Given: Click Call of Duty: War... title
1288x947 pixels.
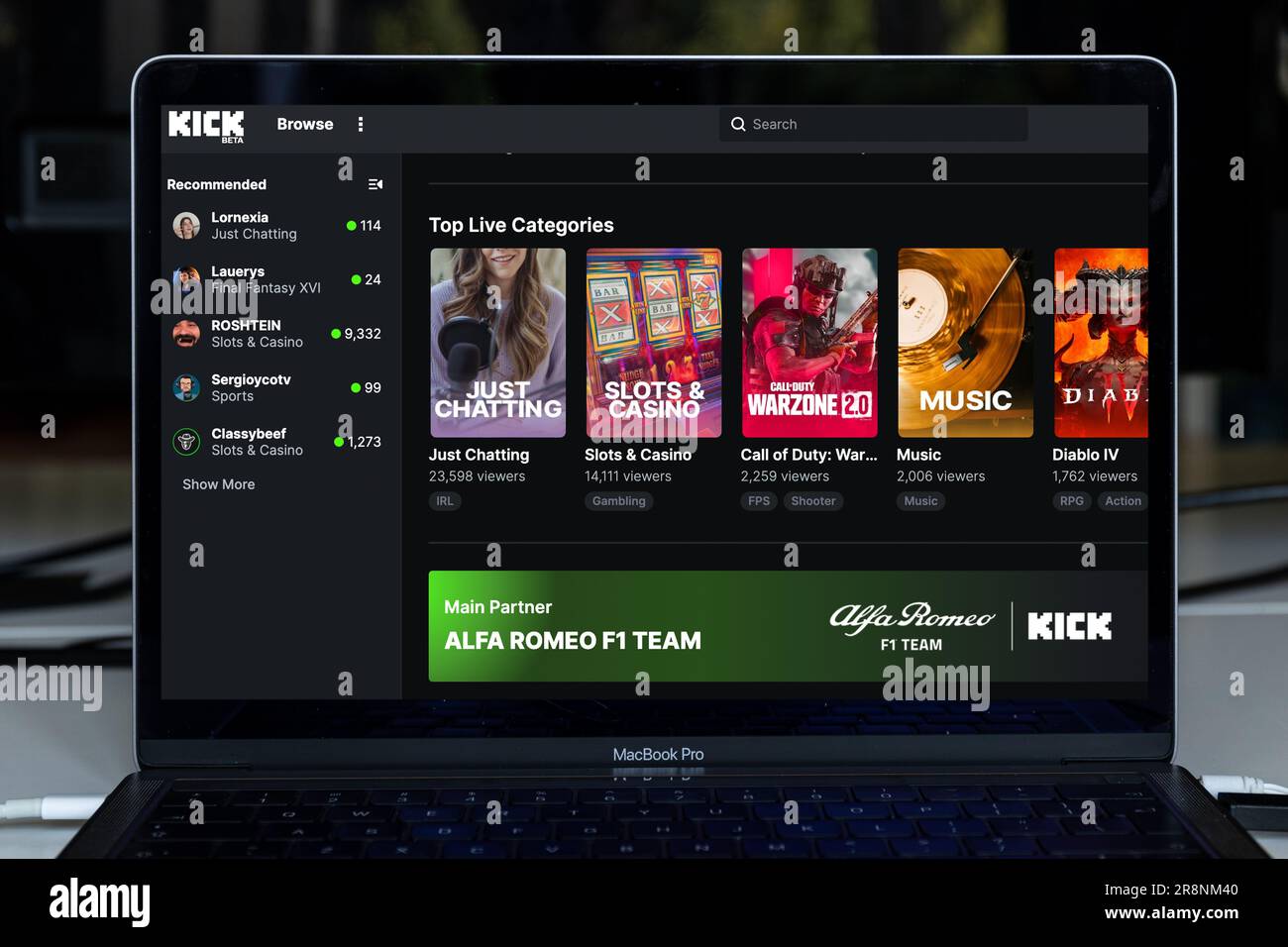Looking at the screenshot, I should point(809,455).
